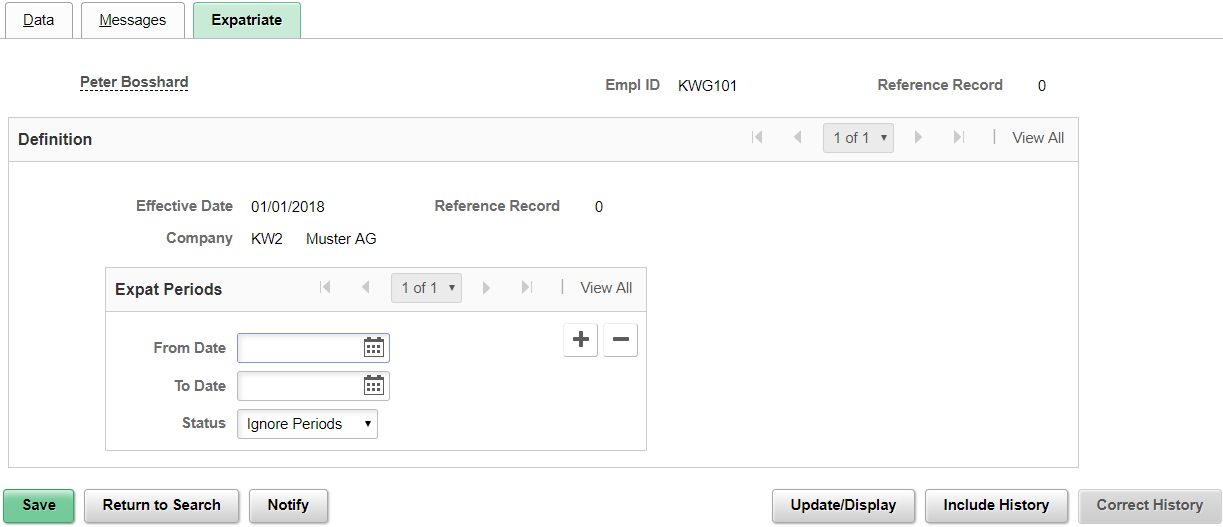Open Peter Bosshard name link
The width and height of the screenshot is (1223, 527).
click(x=134, y=82)
